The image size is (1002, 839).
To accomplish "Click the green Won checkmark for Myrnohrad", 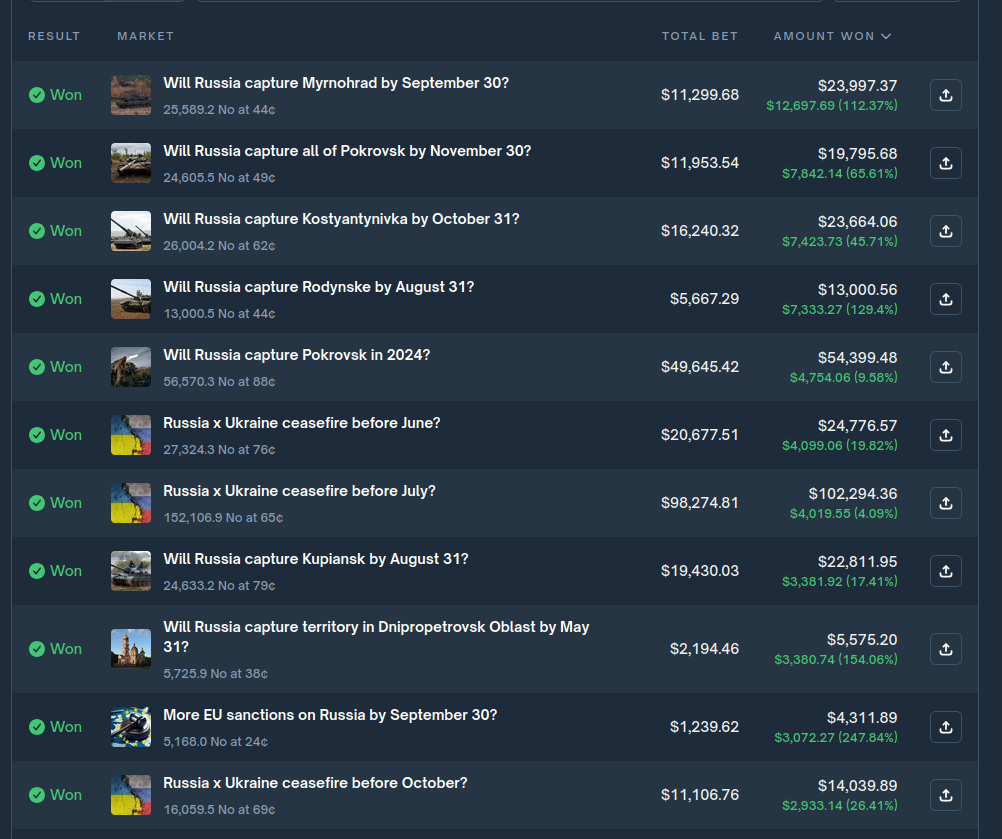I will click(x=37, y=95).
